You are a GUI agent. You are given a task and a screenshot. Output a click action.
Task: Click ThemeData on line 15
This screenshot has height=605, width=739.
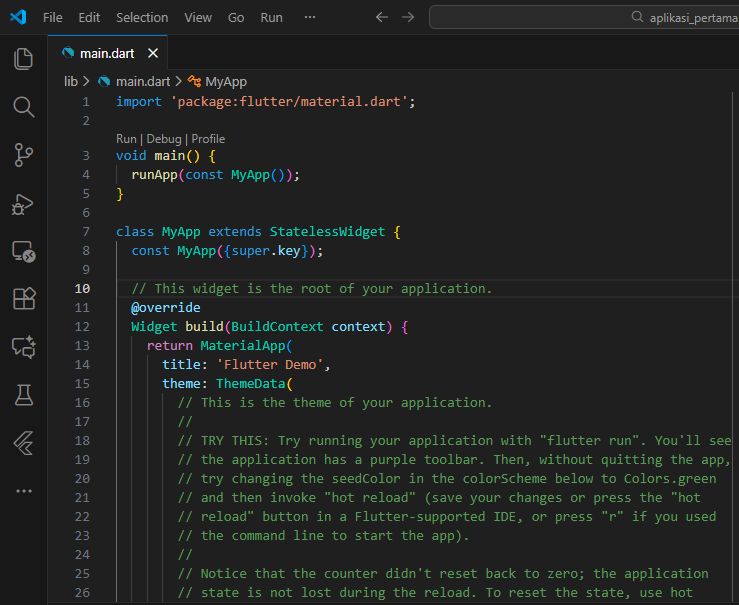pos(251,384)
